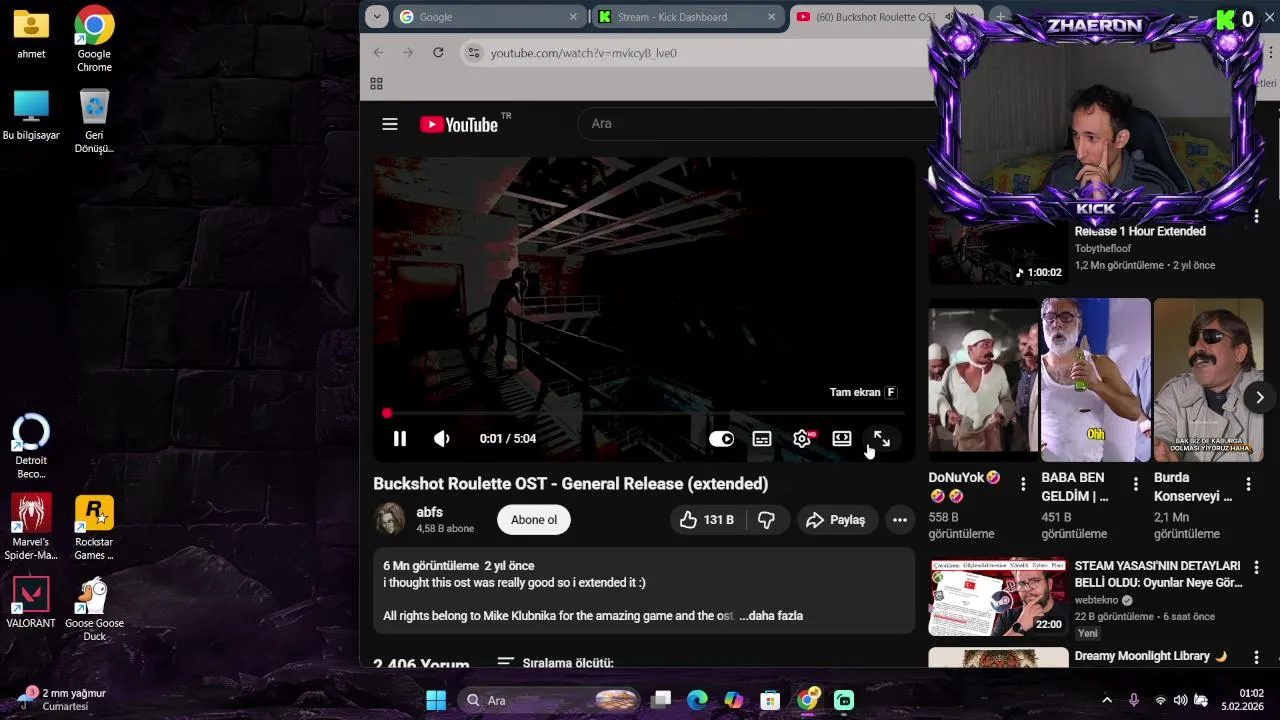
Task: Toggle the autoplay switch in the player
Action: coord(721,439)
